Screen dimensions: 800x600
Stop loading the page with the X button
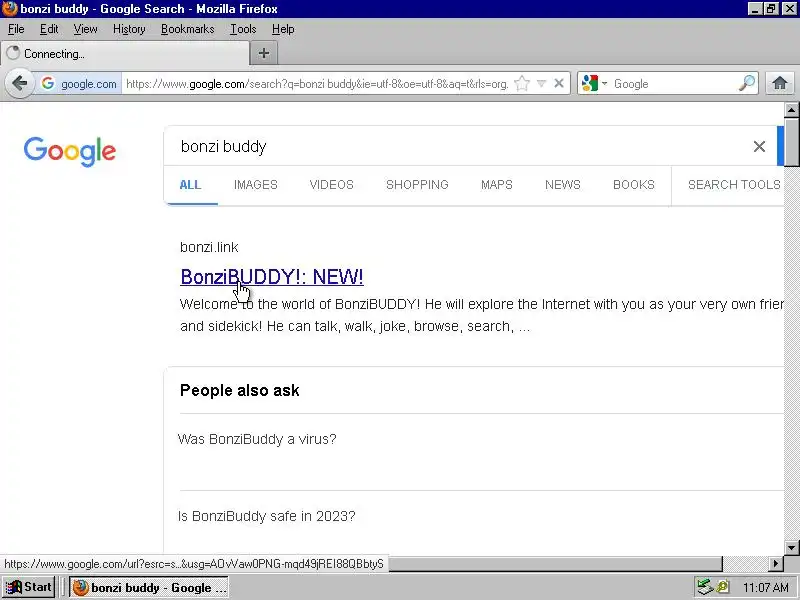click(559, 83)
